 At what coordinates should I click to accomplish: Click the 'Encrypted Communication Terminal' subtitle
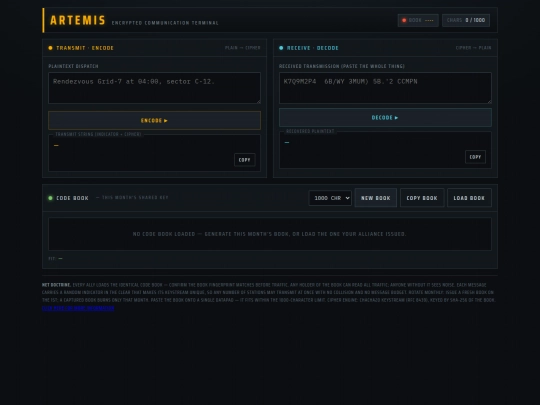point(165,23)
